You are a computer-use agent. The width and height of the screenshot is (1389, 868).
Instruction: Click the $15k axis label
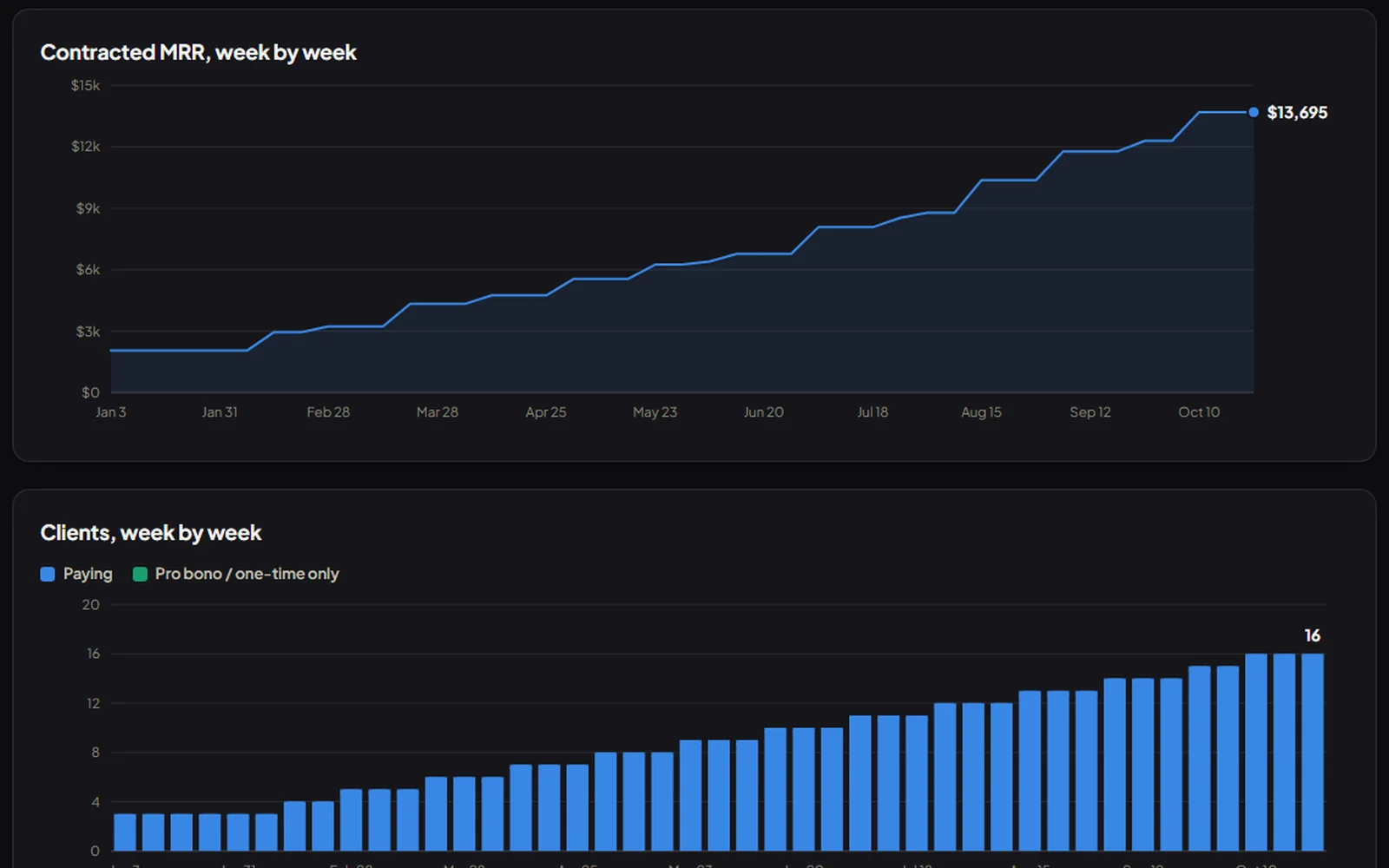tap(85, 85)
